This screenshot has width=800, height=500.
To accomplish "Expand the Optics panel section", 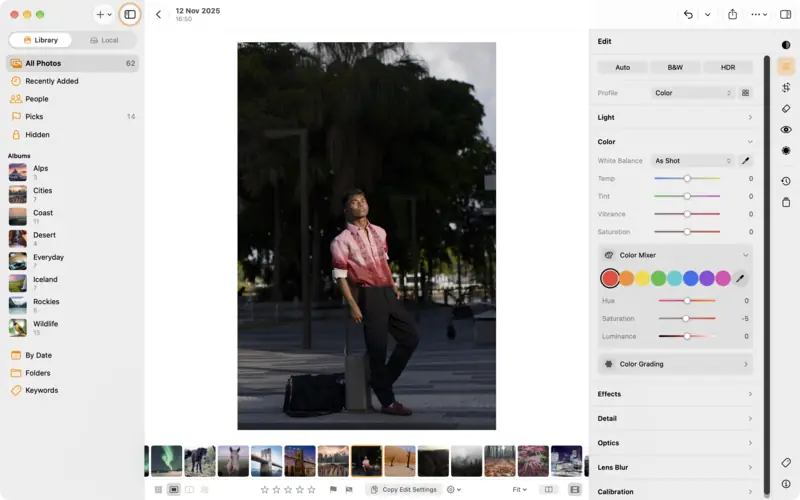I will (x=675, y=443).
